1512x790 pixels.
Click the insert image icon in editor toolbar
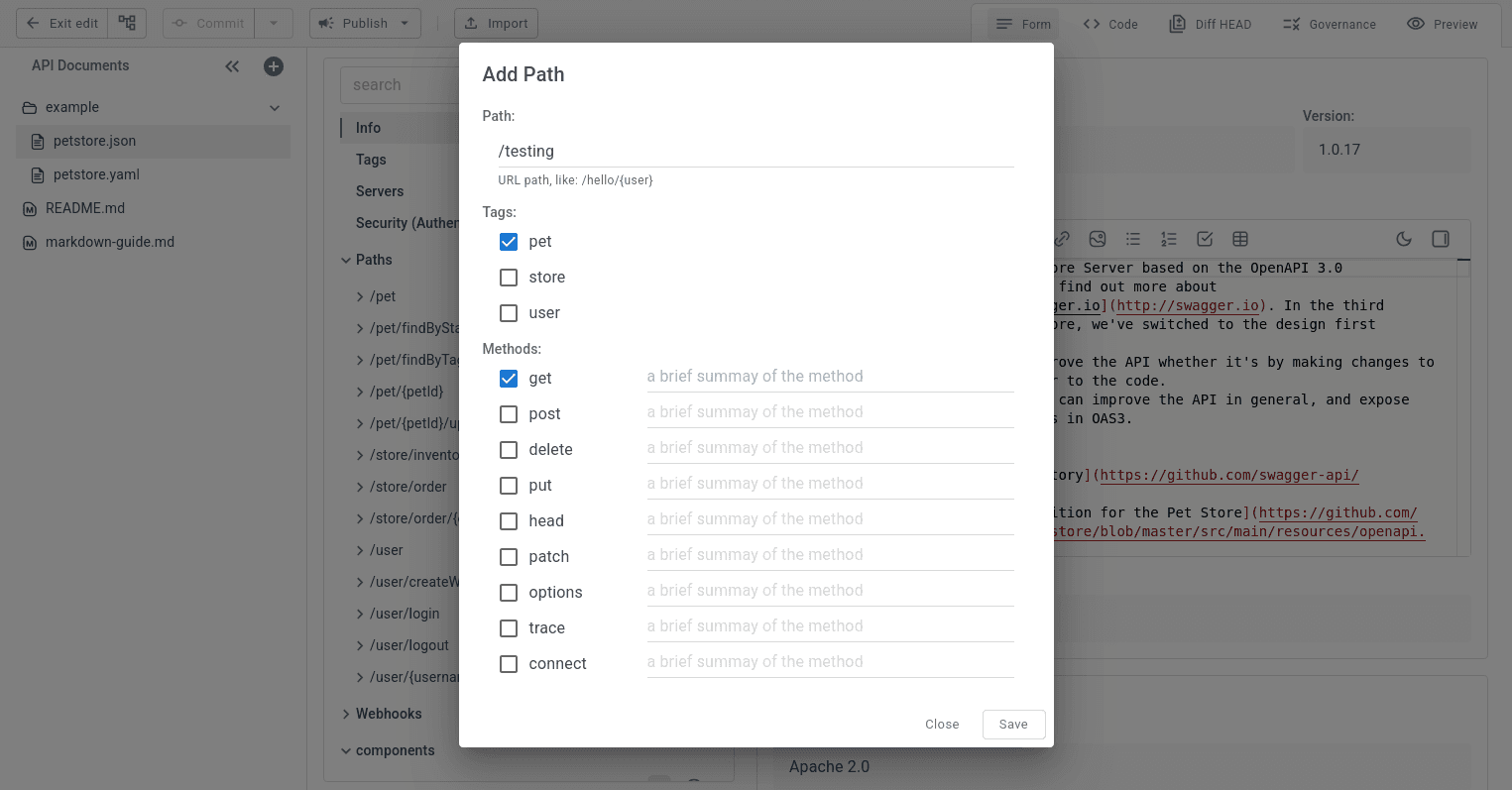point(1098,239)
